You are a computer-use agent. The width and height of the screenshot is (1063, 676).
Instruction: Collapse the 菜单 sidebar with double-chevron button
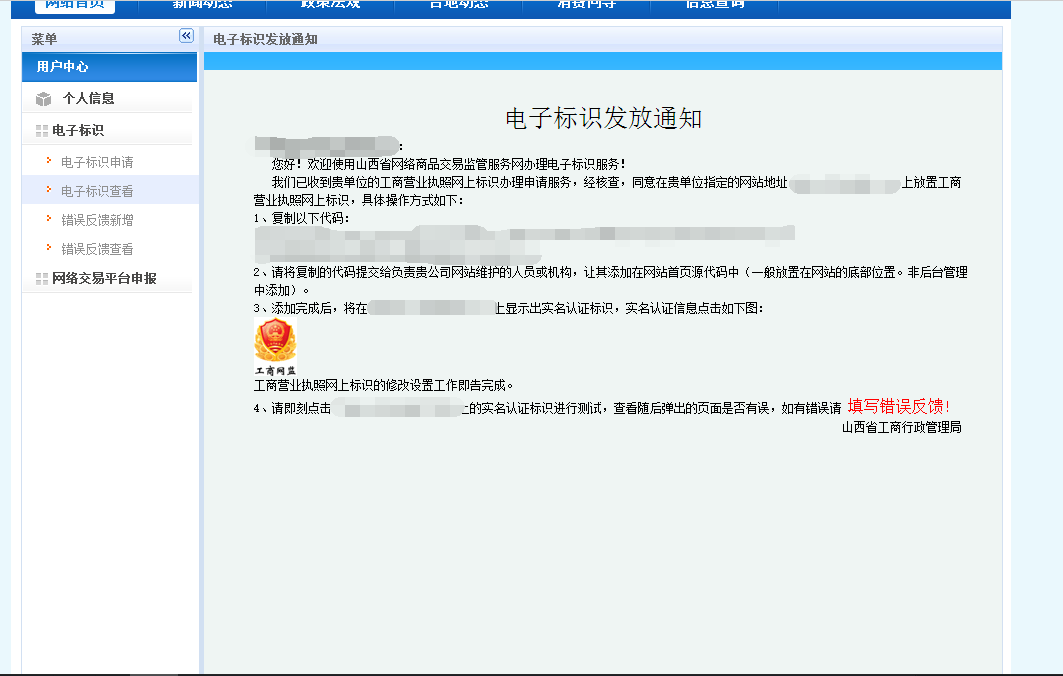186,36
